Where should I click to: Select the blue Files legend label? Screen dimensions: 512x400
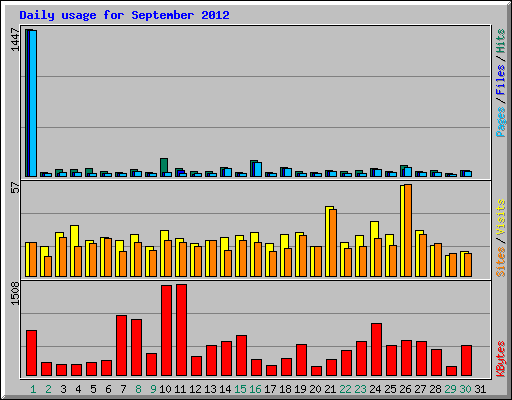[501, 79]
